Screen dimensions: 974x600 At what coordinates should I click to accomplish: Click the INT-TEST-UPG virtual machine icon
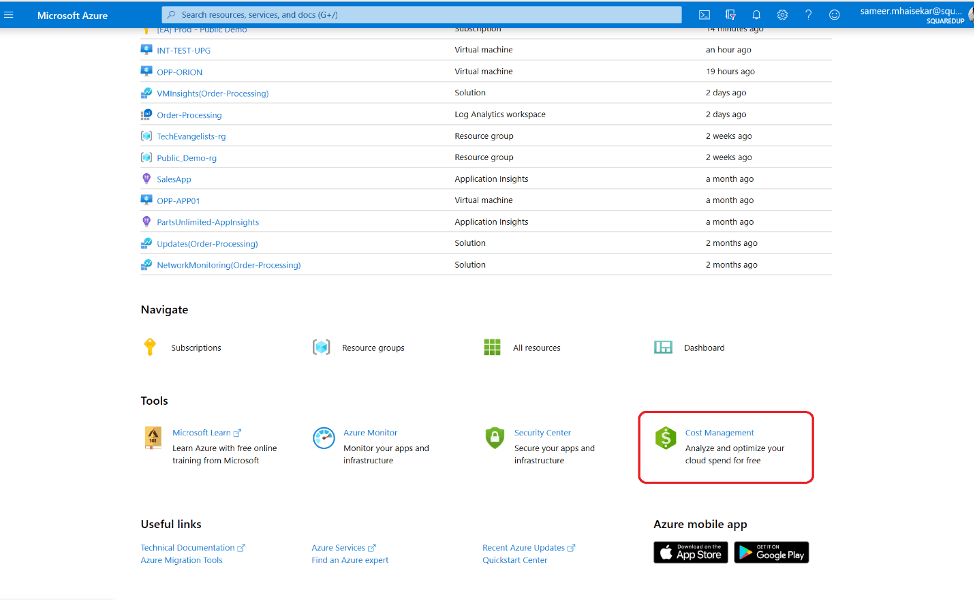coord(147,50)
